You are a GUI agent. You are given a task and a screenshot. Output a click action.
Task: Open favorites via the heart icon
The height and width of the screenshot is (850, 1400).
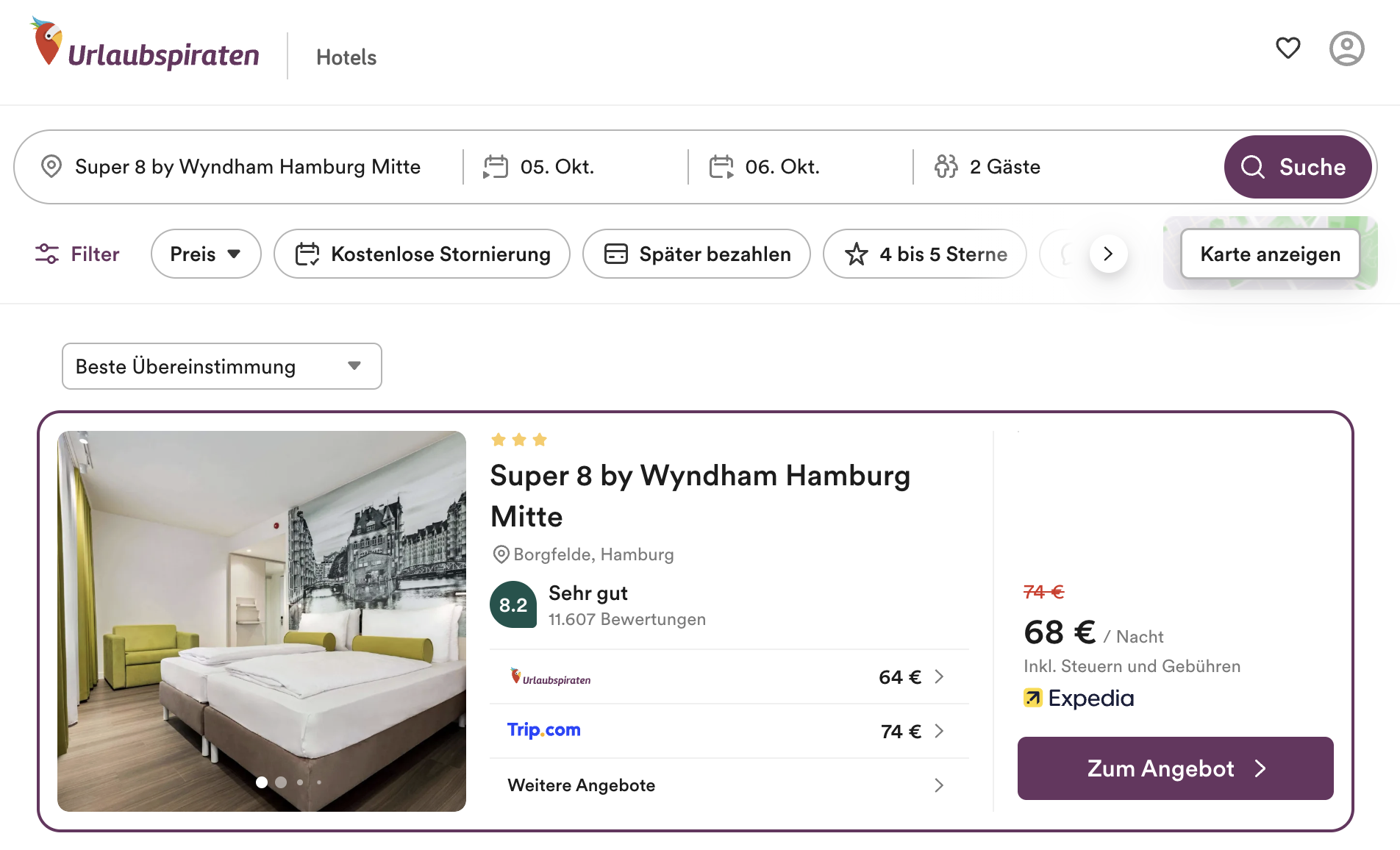pyautogui.click(x=1287, y=49)
